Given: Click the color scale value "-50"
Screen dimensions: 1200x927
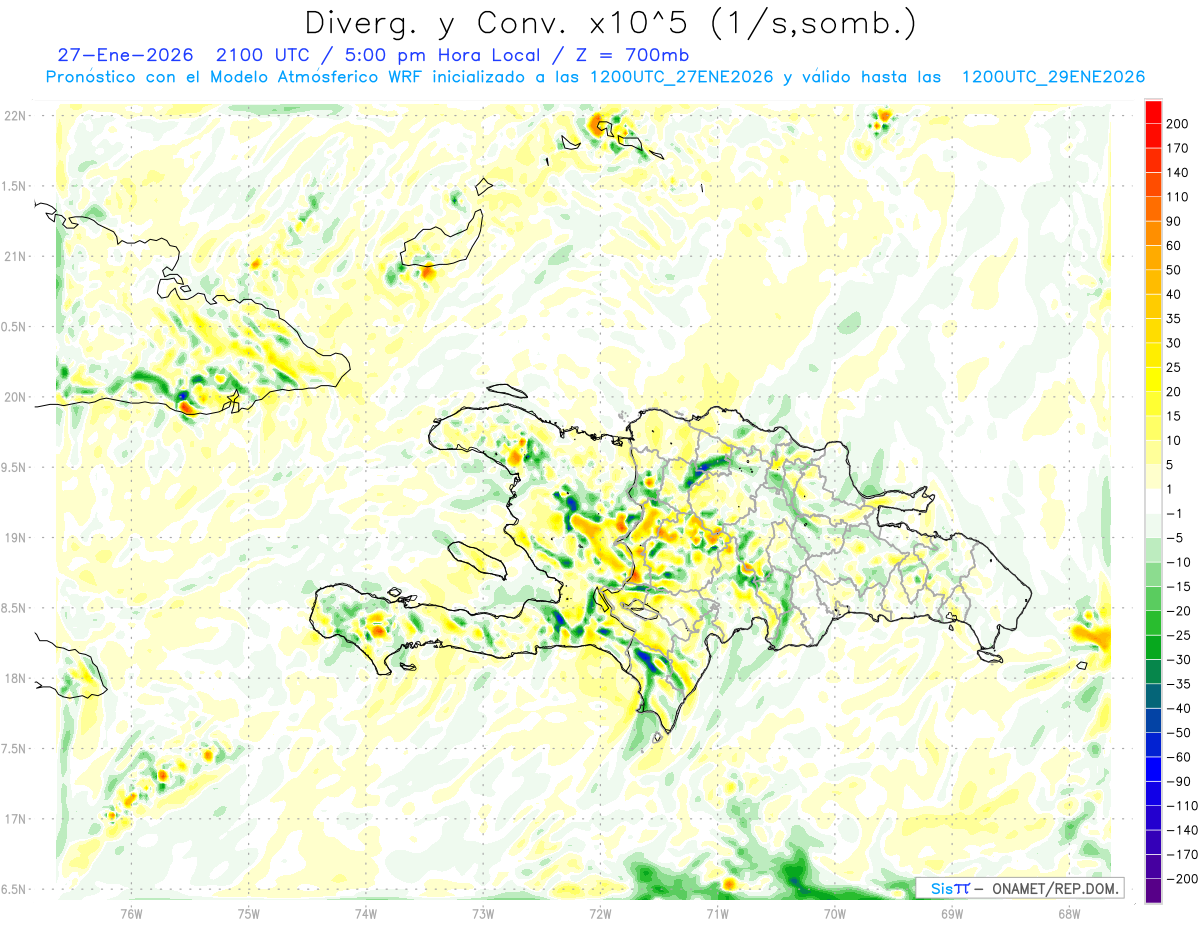Looking at the screenshot, I should click(1179, 733).
